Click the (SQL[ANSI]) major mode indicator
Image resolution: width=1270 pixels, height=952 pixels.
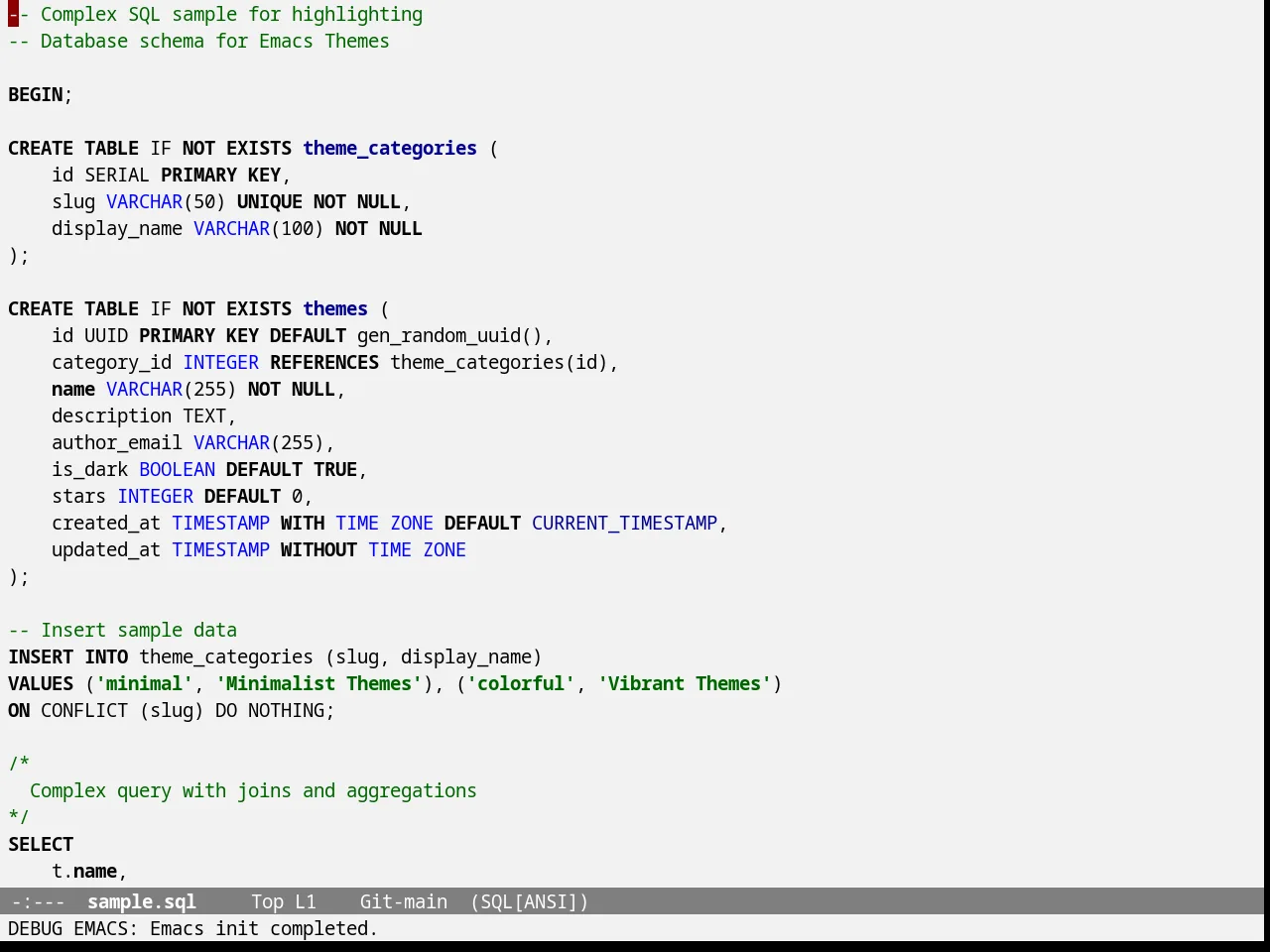pyautogui.click(x=530, y=901)
